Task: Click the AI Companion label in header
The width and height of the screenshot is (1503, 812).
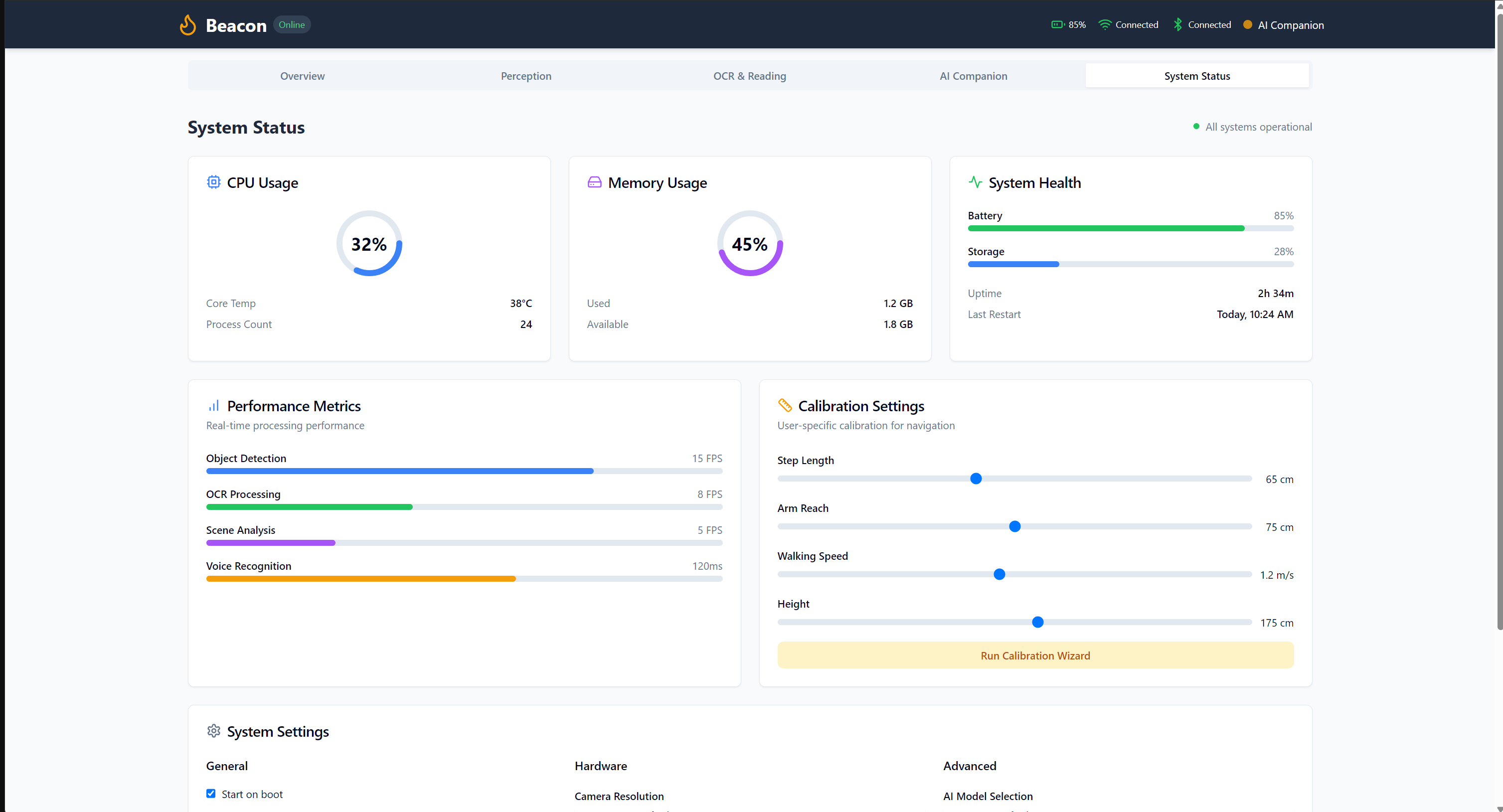Action: (1291, 25)
